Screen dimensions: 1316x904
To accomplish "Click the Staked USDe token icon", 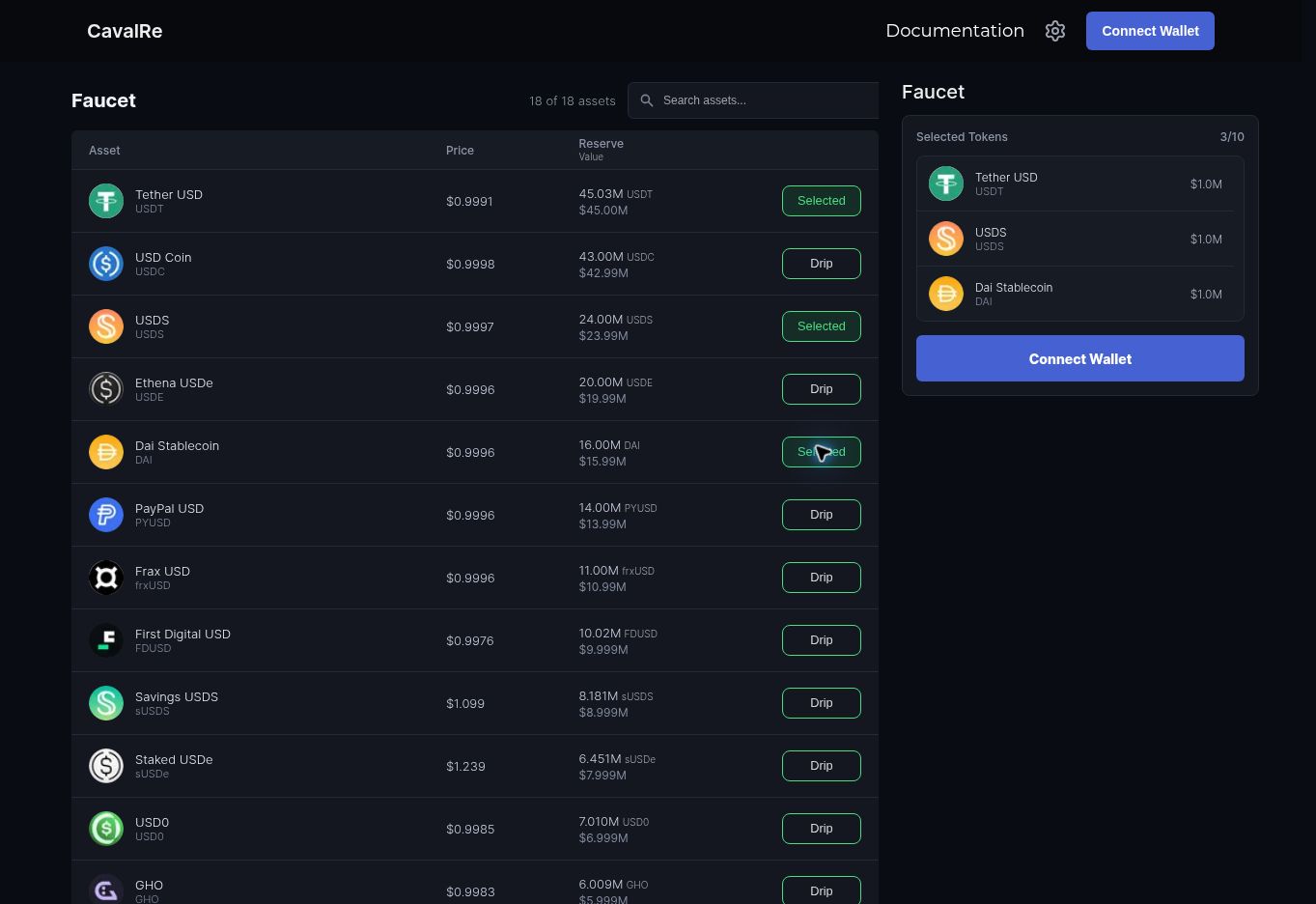I will click(x=106, y=766).
